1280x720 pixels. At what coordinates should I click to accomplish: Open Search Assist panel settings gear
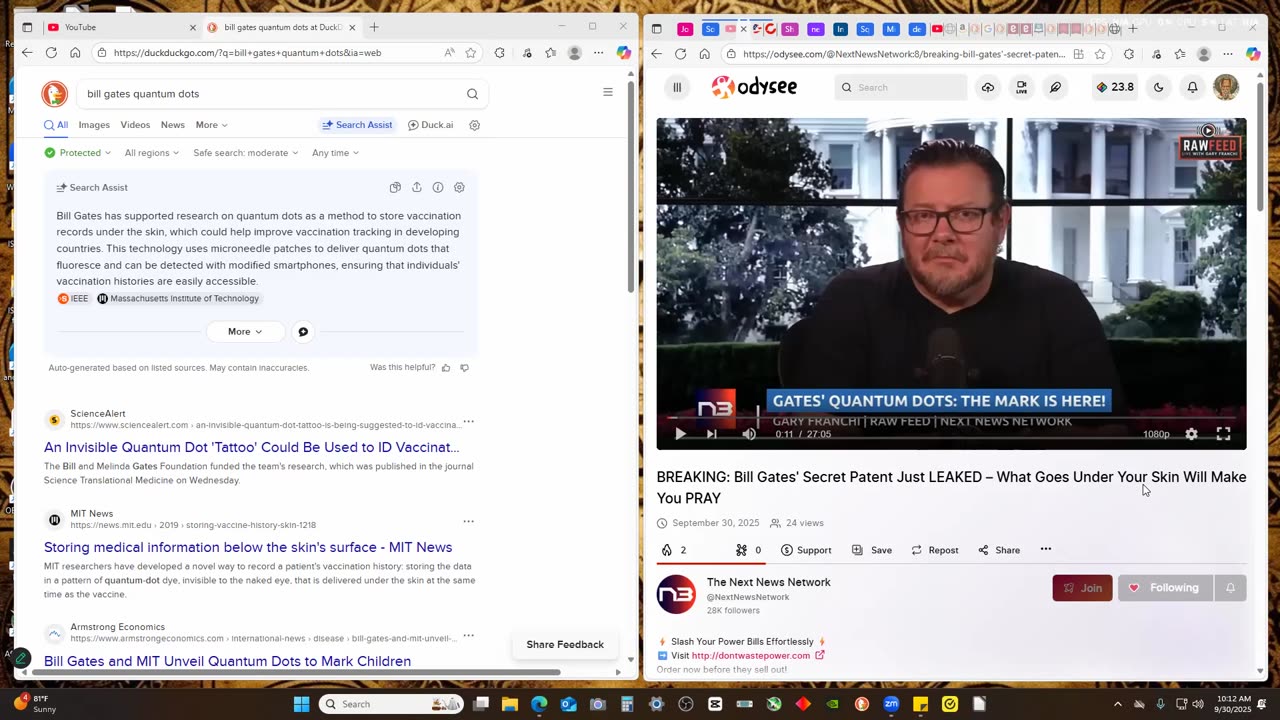[459, 187]
